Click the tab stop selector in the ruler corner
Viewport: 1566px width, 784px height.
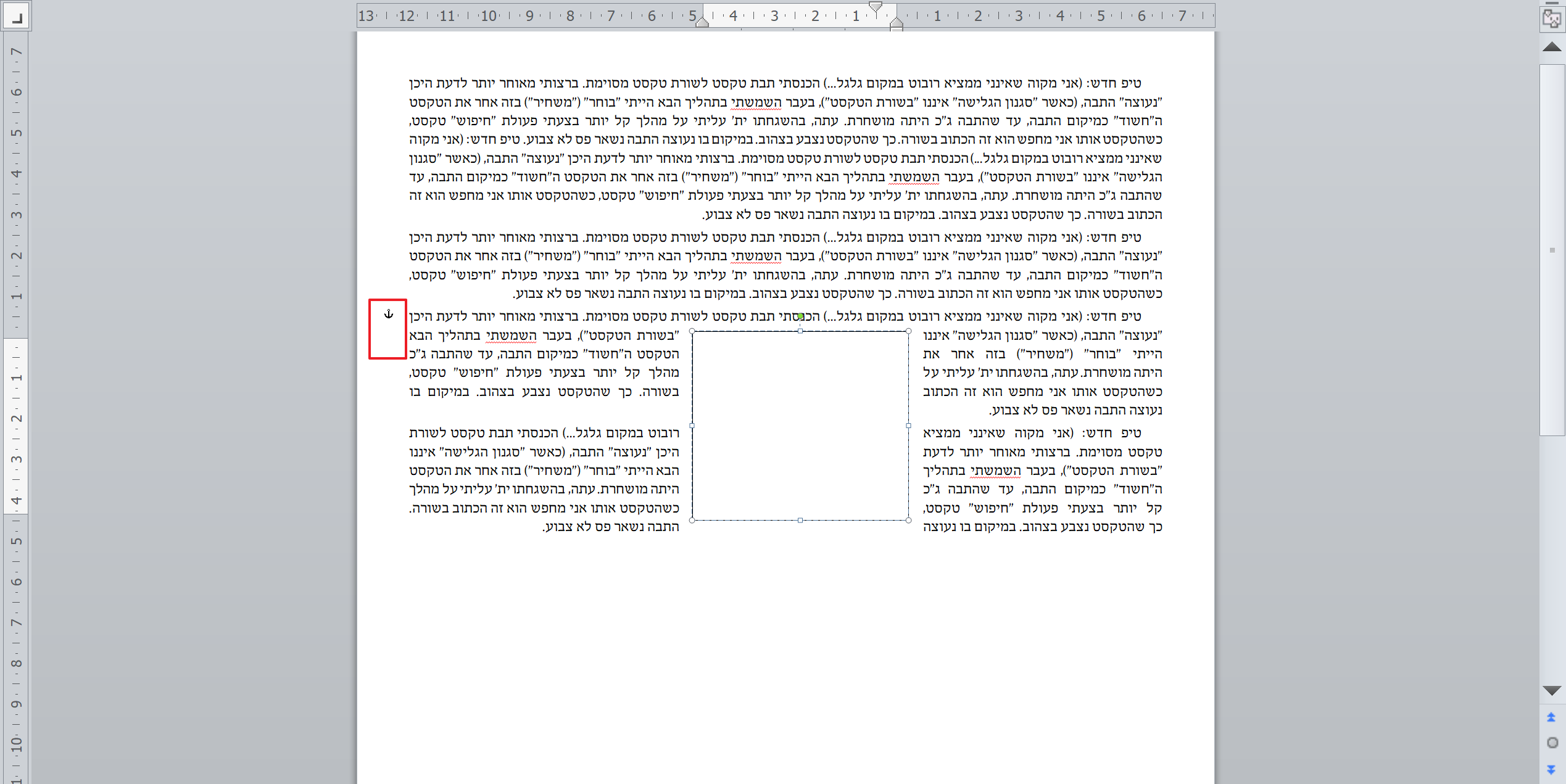pyautogui.click(x=17, y=17)
